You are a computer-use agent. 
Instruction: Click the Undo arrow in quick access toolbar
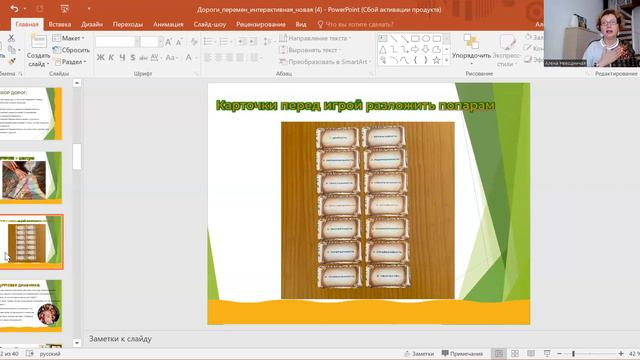pyautogui.click(x=14, y=9)
